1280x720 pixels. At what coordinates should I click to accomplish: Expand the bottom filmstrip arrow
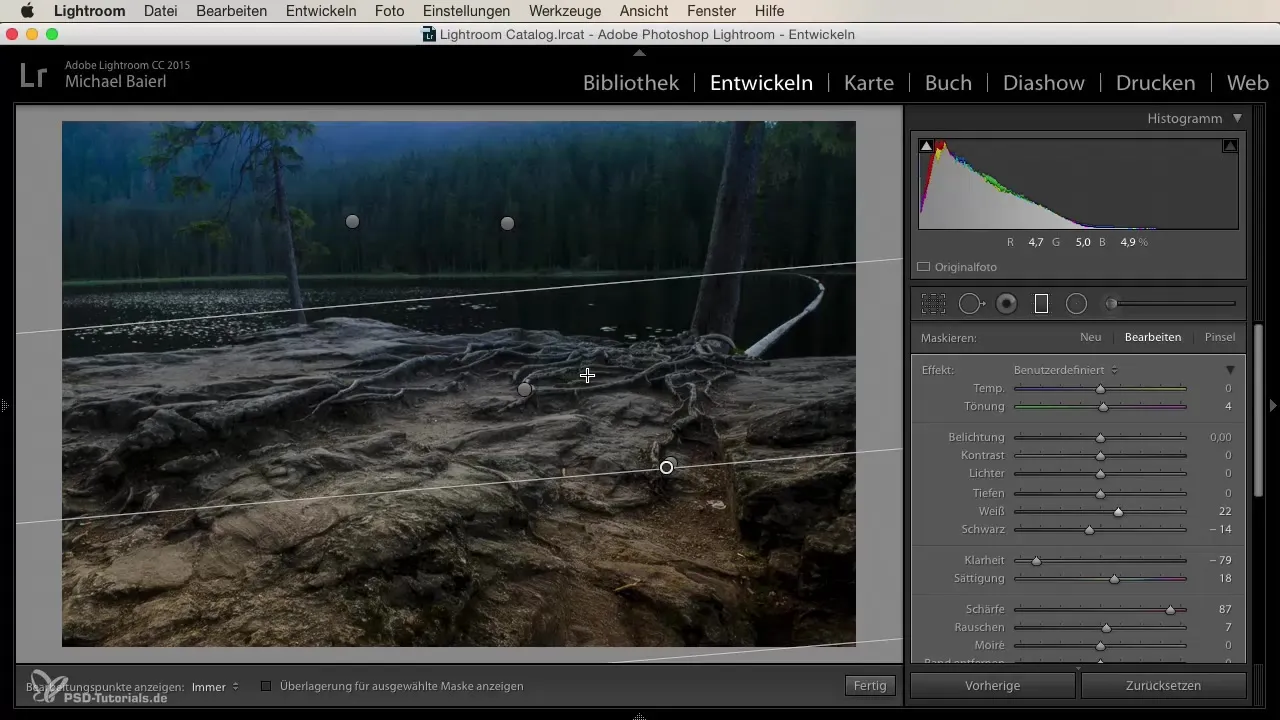pos(640,715)
